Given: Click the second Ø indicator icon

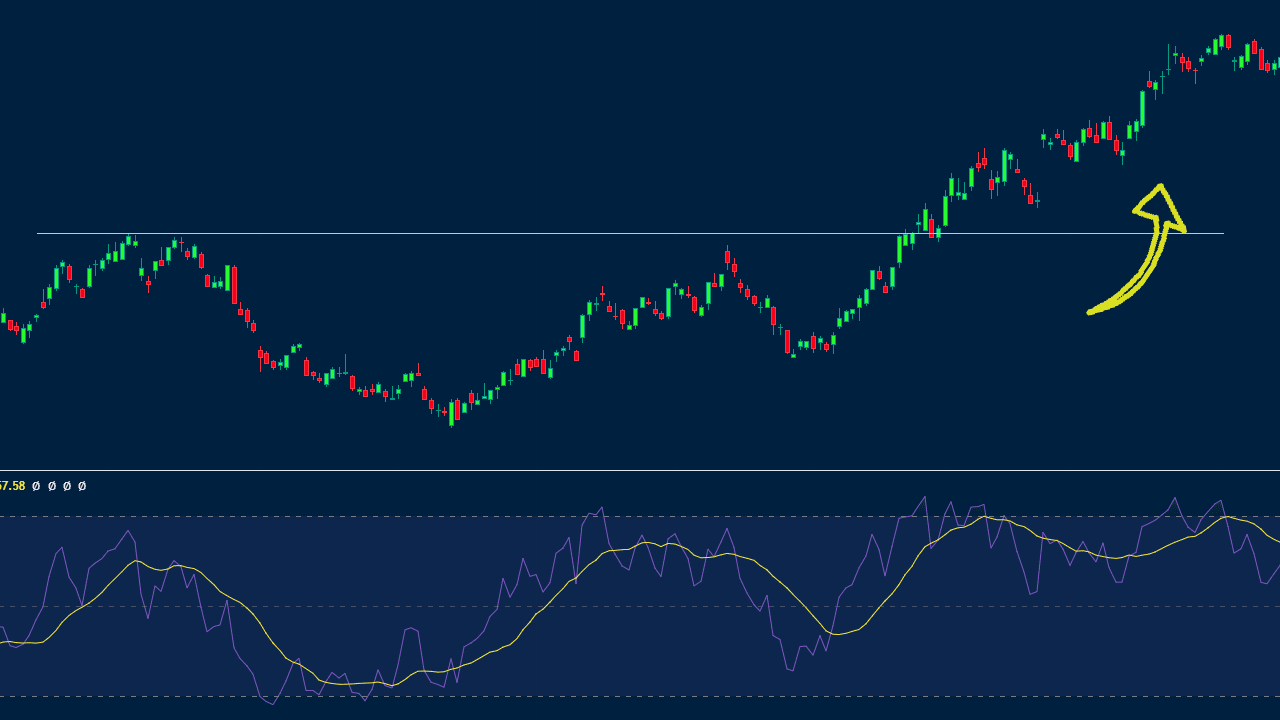Looking at the screenshot, I should [51, 487].
